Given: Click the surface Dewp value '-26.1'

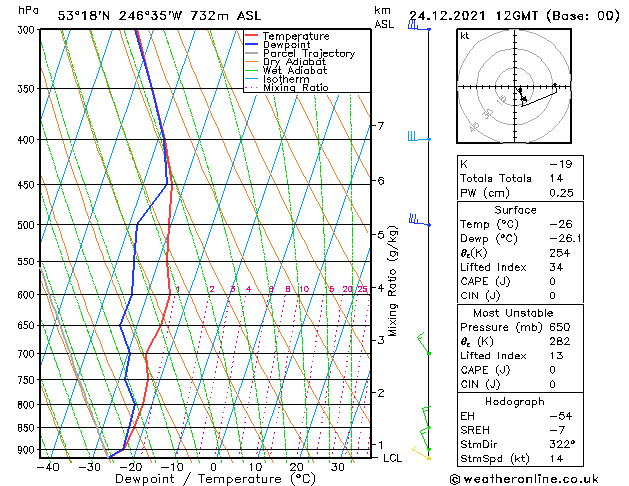Looking at the screenshot, I should point(565,238).
